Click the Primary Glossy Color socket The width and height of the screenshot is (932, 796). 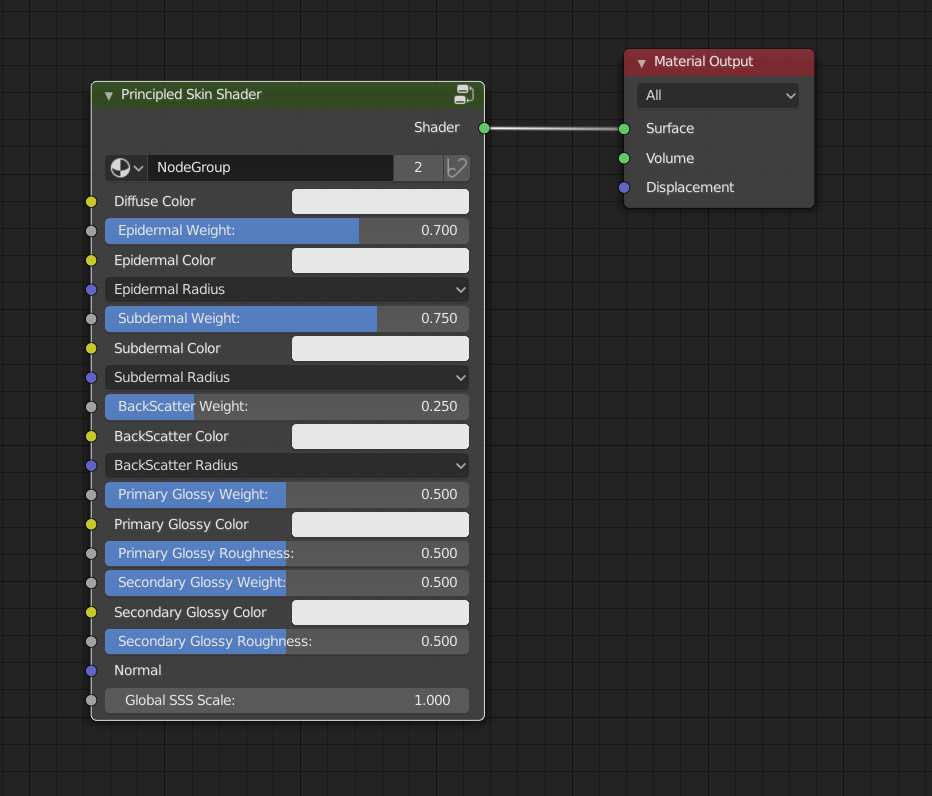(x=91, y=524)
